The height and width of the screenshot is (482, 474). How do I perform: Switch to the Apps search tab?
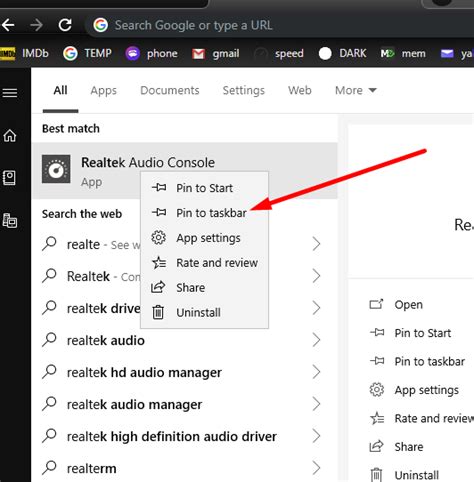(x=104, y=91)
